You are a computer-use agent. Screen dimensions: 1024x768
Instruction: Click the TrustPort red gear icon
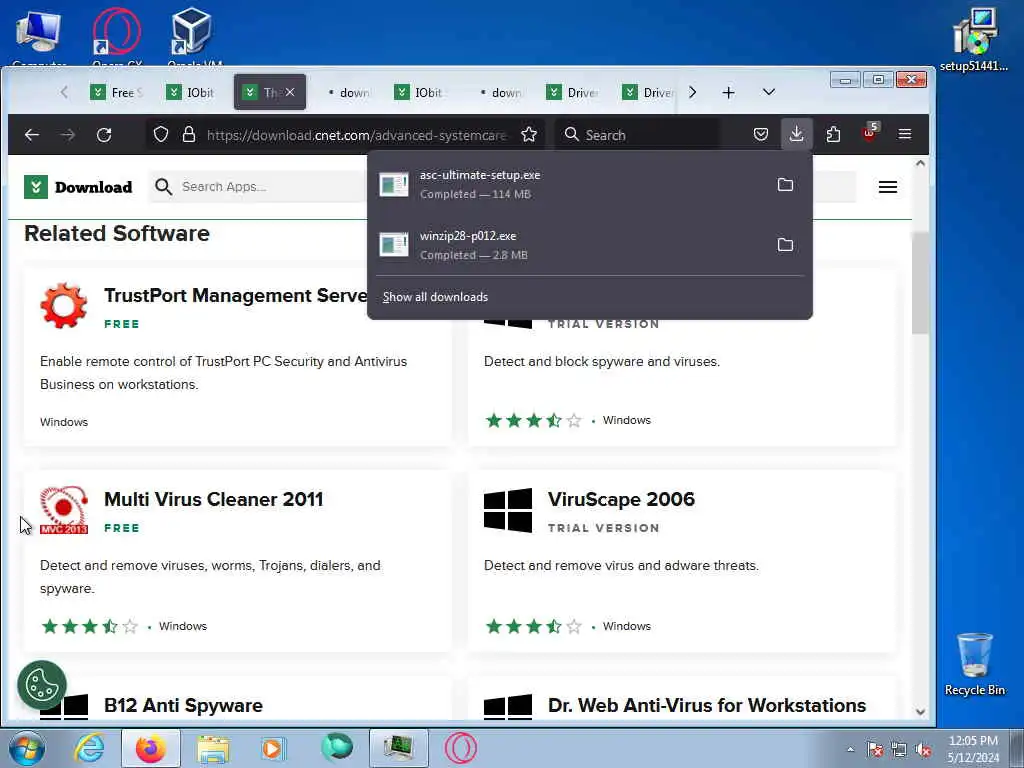tap(63, 305)
